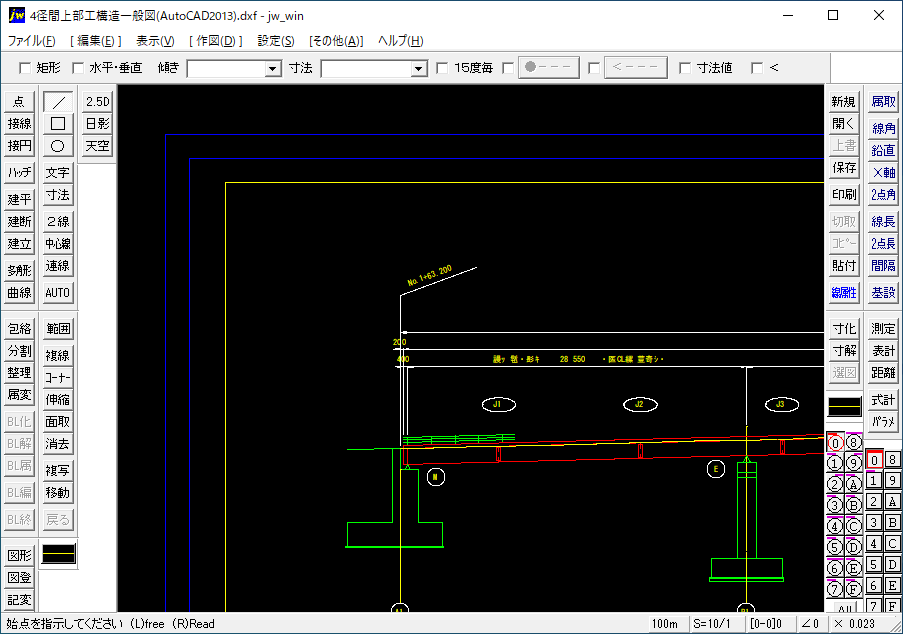903x634 pixels.
Task: Open line attribute swatch in right panel
Action: click(844, 406)
